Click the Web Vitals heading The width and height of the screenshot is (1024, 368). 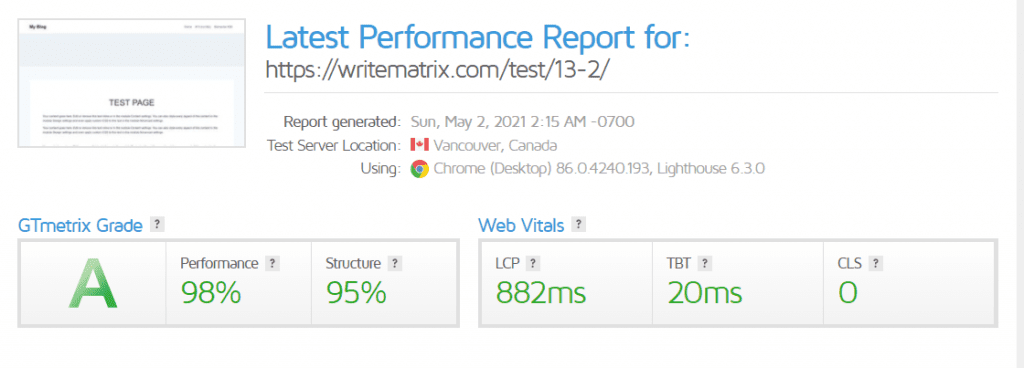pyautogui.click(x=521, y=226)
